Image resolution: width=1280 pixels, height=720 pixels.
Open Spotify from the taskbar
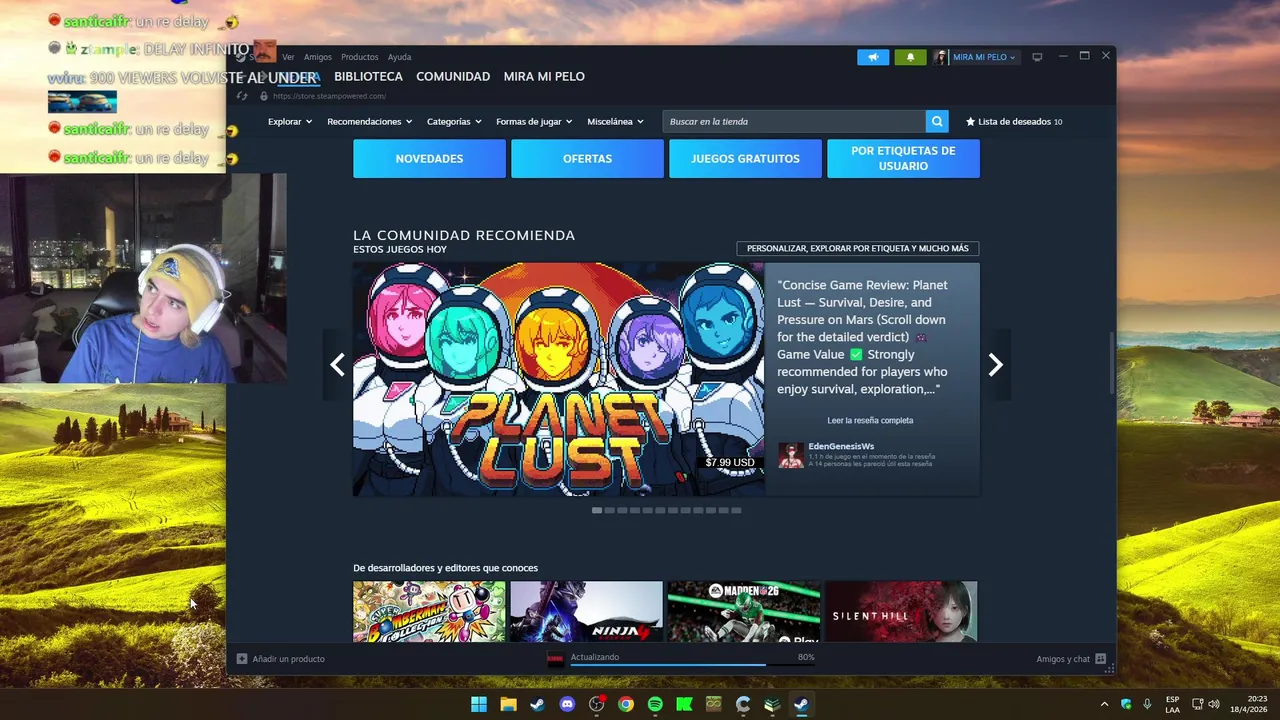tap(655, 704)
